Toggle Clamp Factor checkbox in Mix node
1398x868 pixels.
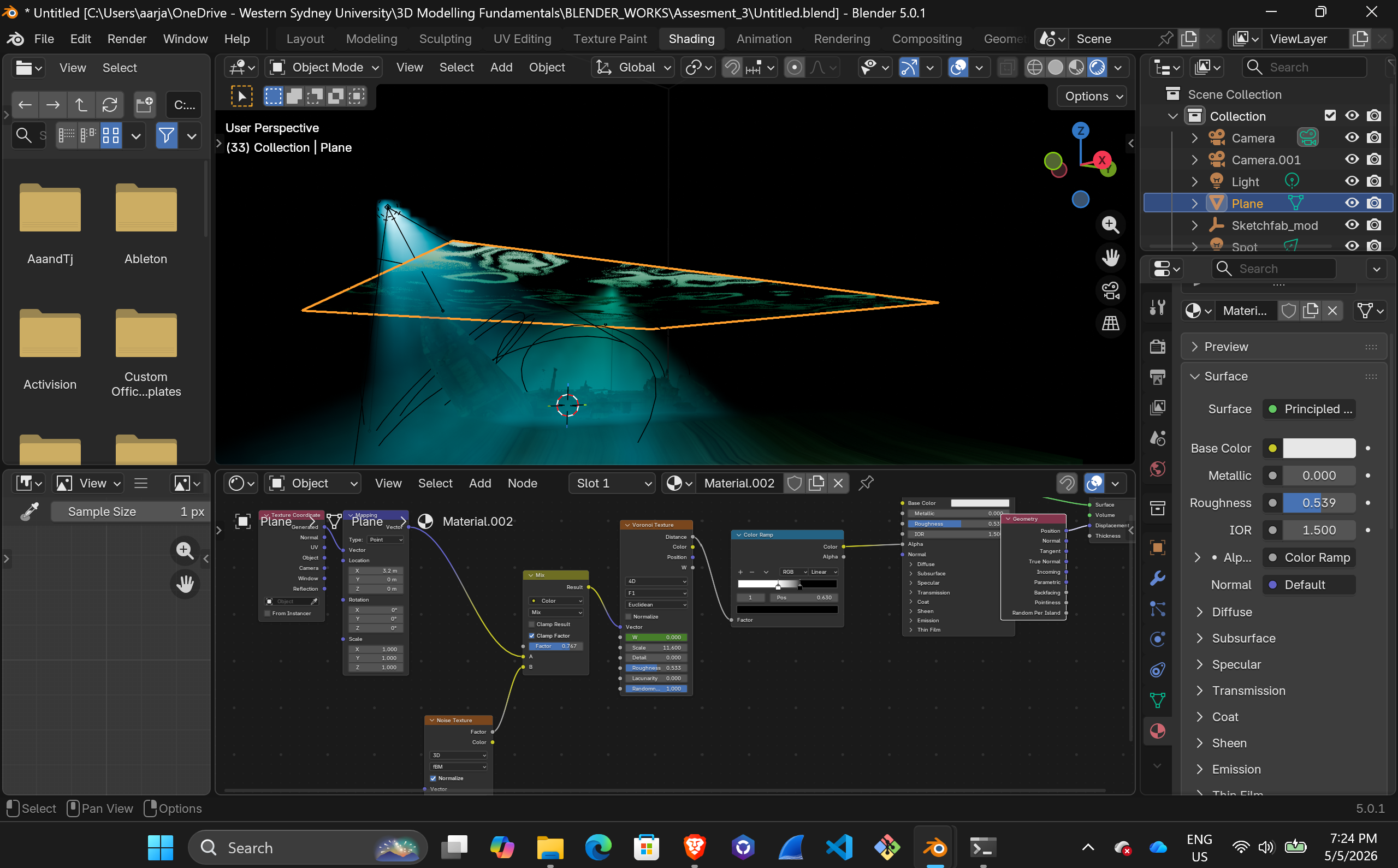[532, 635]
